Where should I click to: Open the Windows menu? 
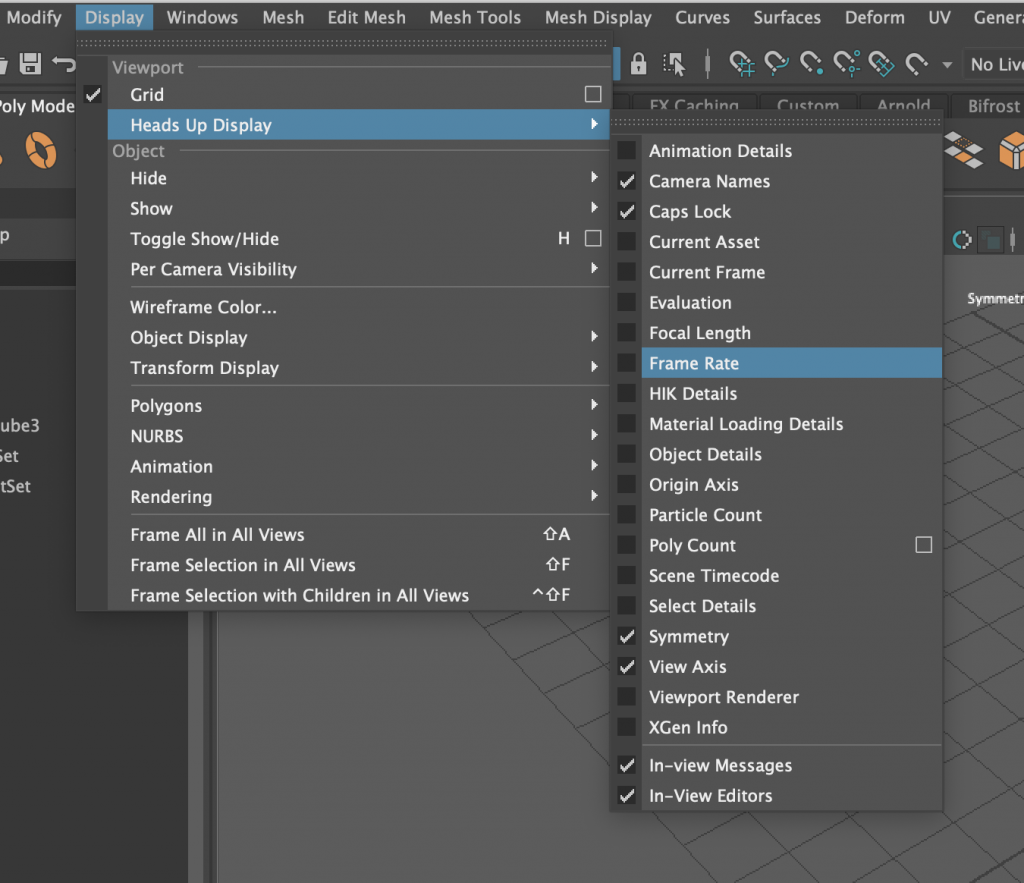[202, 16]
